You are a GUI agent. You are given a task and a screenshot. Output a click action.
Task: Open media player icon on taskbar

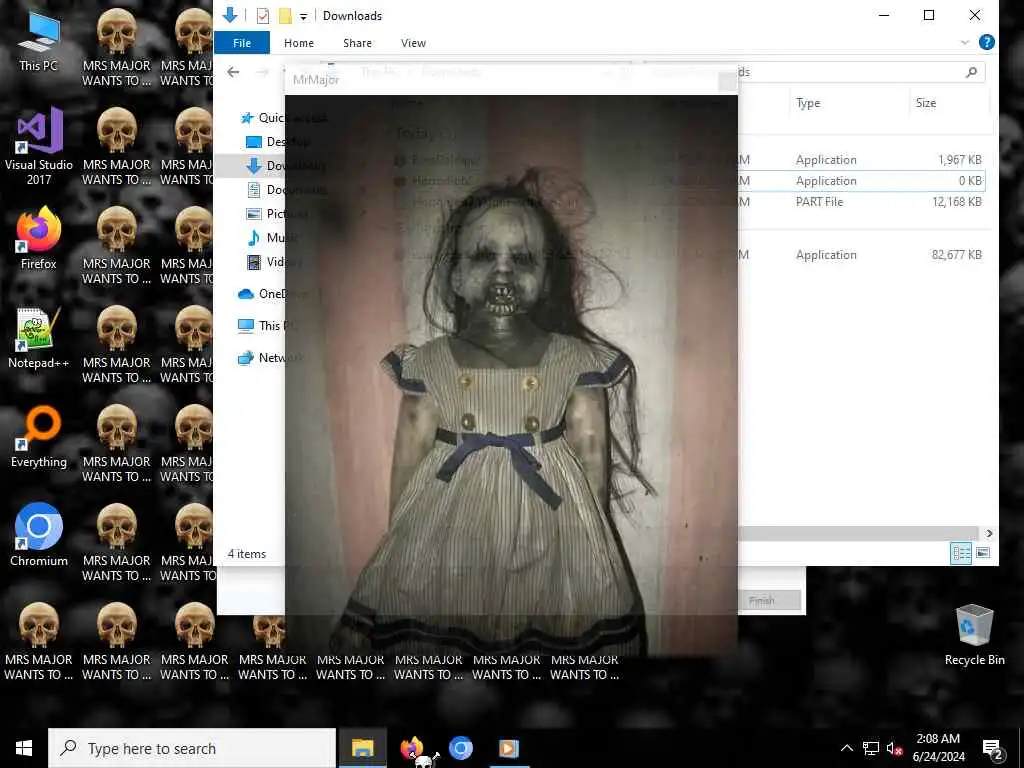[509, 748]
